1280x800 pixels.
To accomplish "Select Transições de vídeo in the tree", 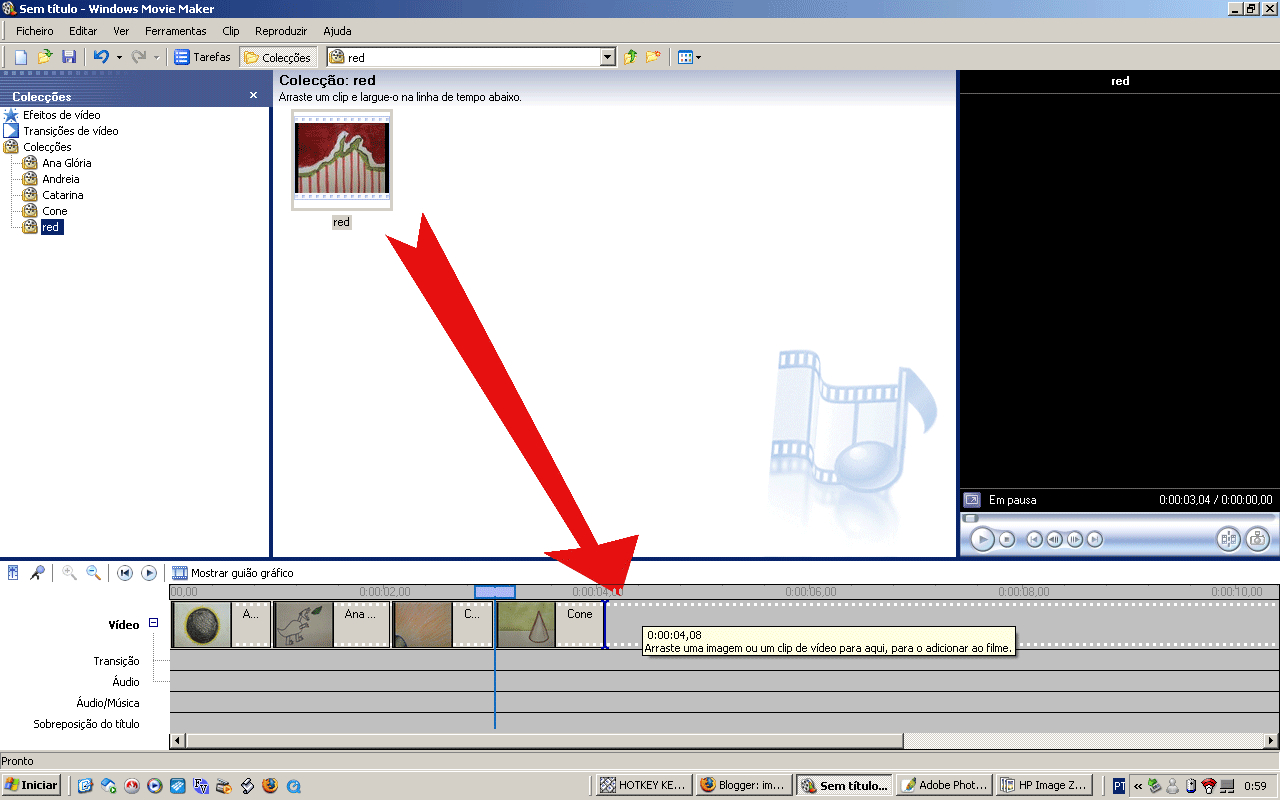I will coord(70,131).
